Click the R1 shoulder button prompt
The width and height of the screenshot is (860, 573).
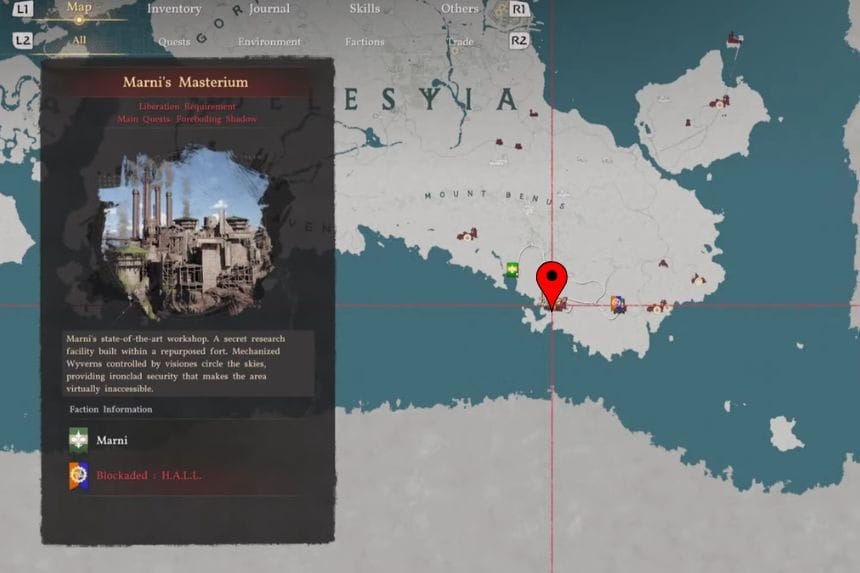[x=518, y=9]
